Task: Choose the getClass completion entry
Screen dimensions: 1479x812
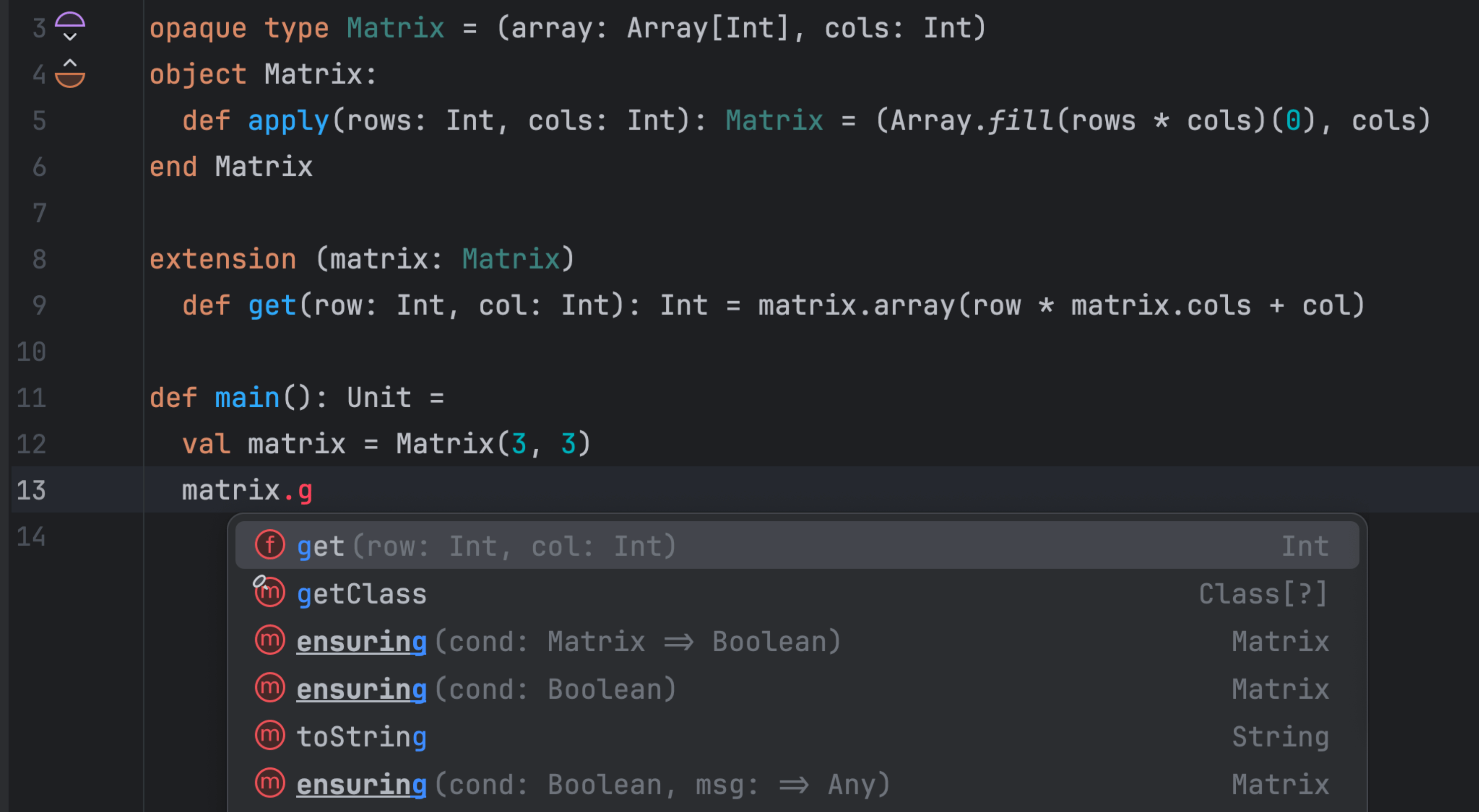Action: 362,594
